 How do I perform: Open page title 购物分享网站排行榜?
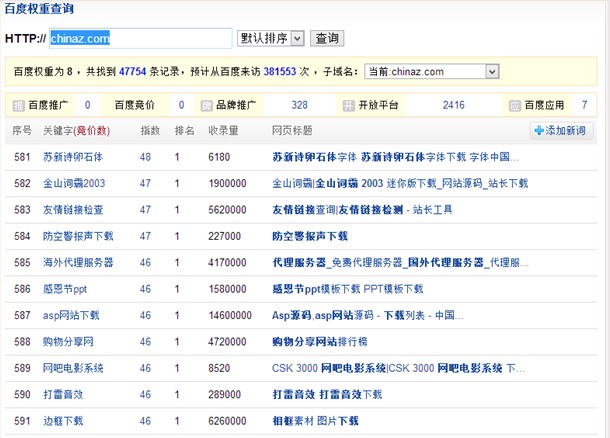(321, 341)
